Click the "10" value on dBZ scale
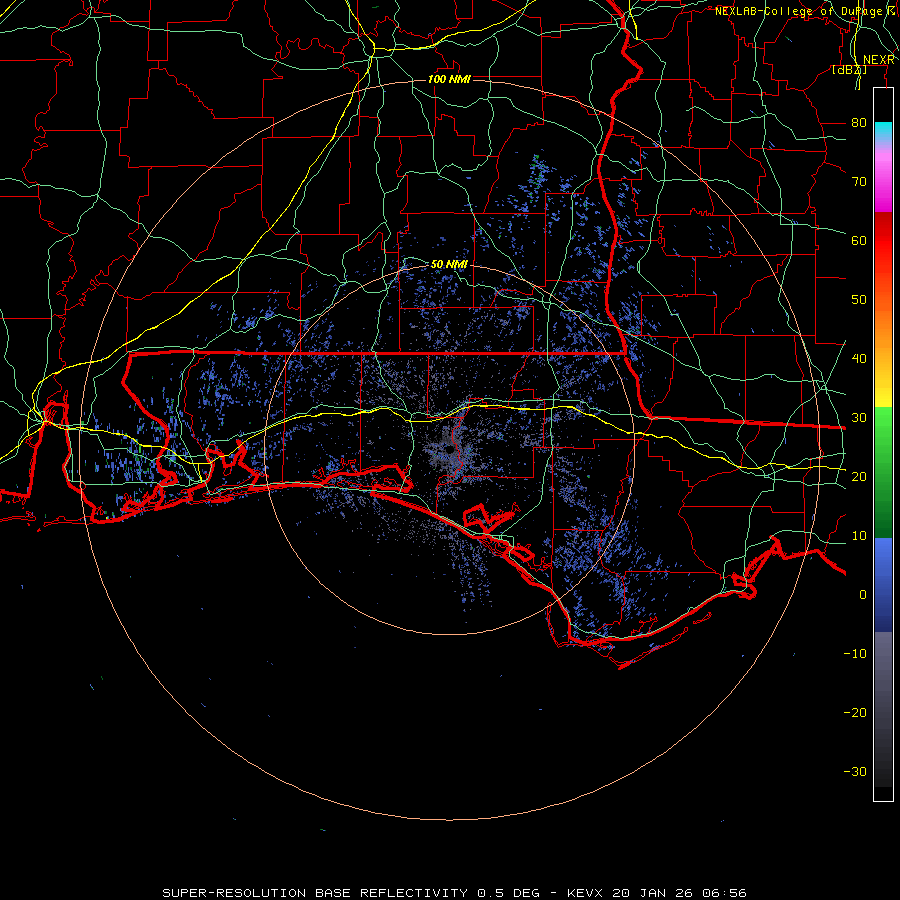The height and width of the screenshot is (900, 900). pyautogui.click(x=859, y=536)
